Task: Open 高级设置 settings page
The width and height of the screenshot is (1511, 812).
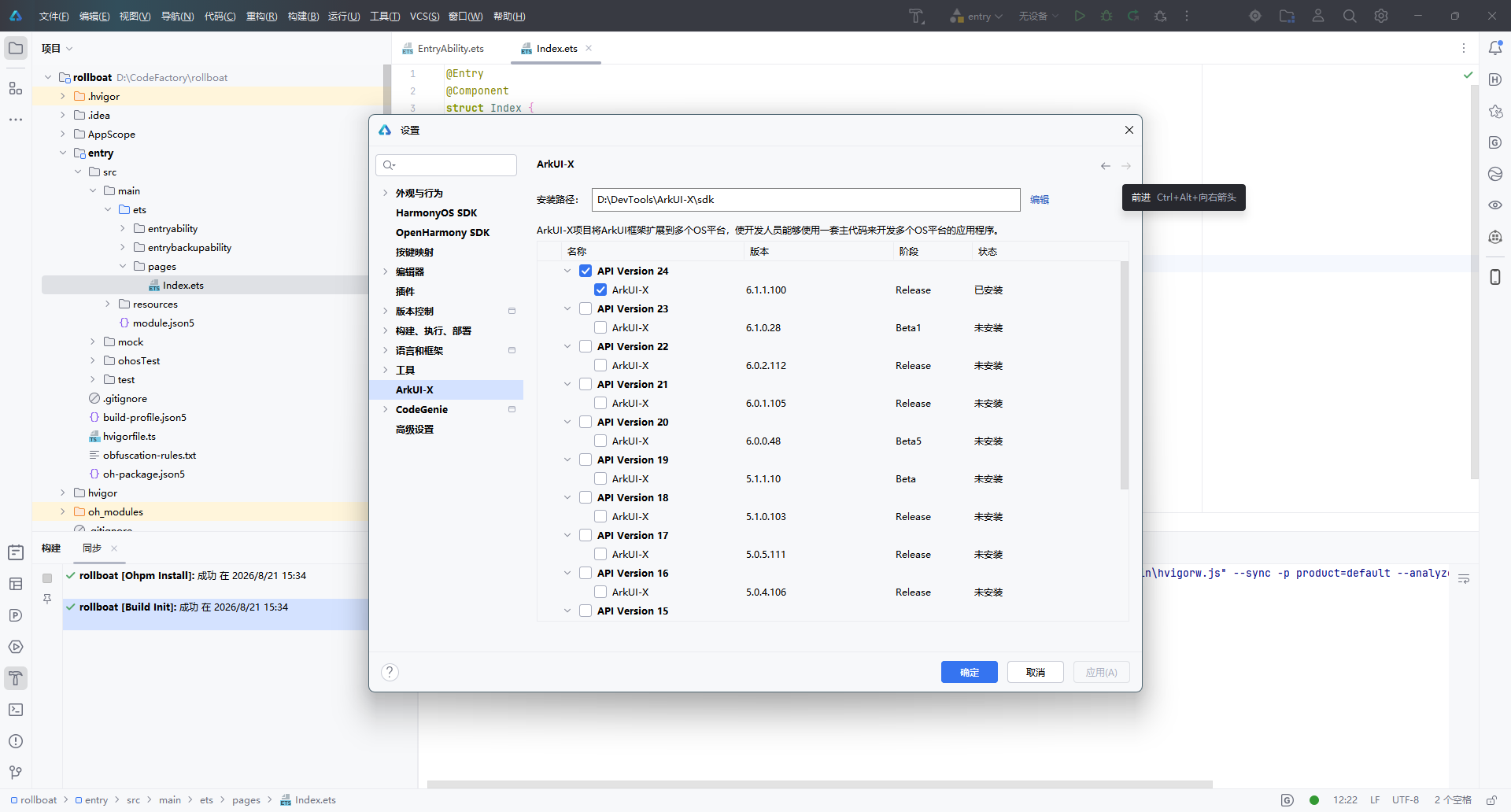Action: tap(415, 429)
